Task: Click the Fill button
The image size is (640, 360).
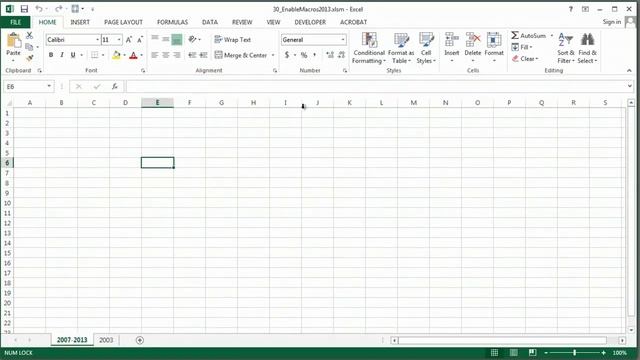Action: tap(522, 47)
